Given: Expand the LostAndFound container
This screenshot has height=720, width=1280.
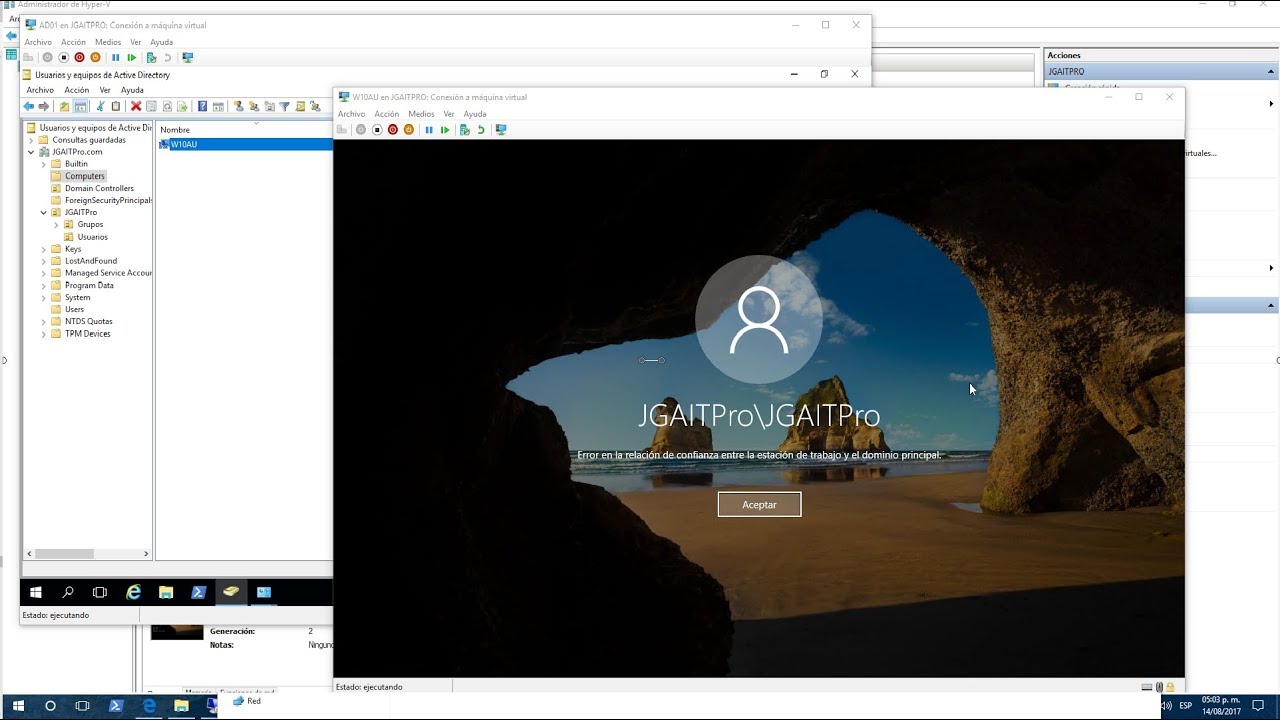Looking at the screenshot, I should 43,261.
